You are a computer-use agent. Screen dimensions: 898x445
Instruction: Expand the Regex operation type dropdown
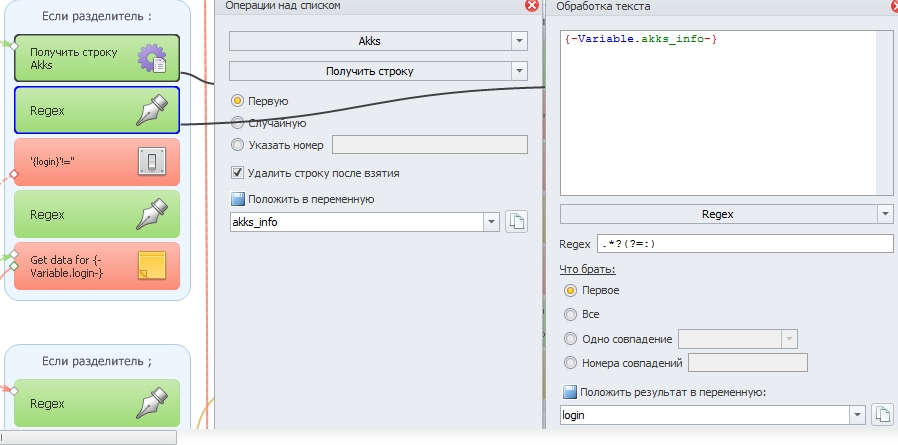pyautogui.click(x=884, y=214)
